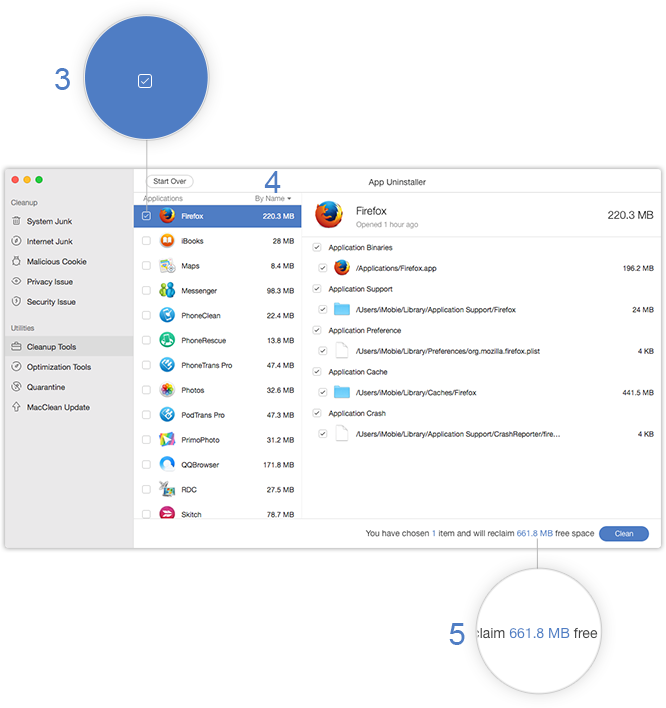
Task: Click the Photos app icon
Action: [167, 390]
